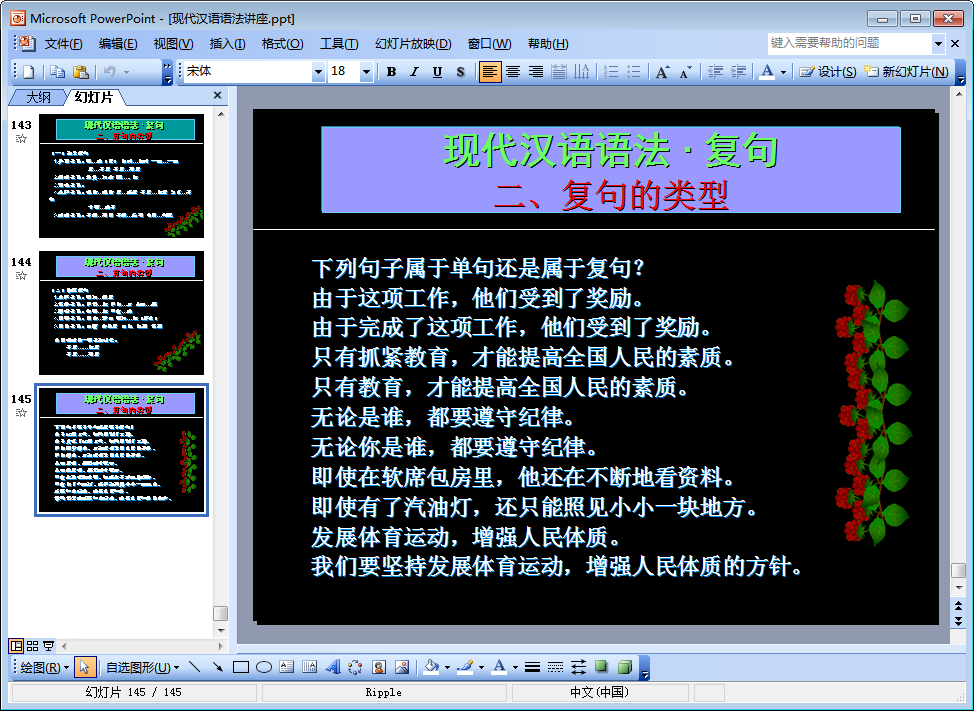The height and width of the screenshot is (711, 974).
Task: Open the 幻灯片放映(D) menu
Action: (x=413, y=44)
